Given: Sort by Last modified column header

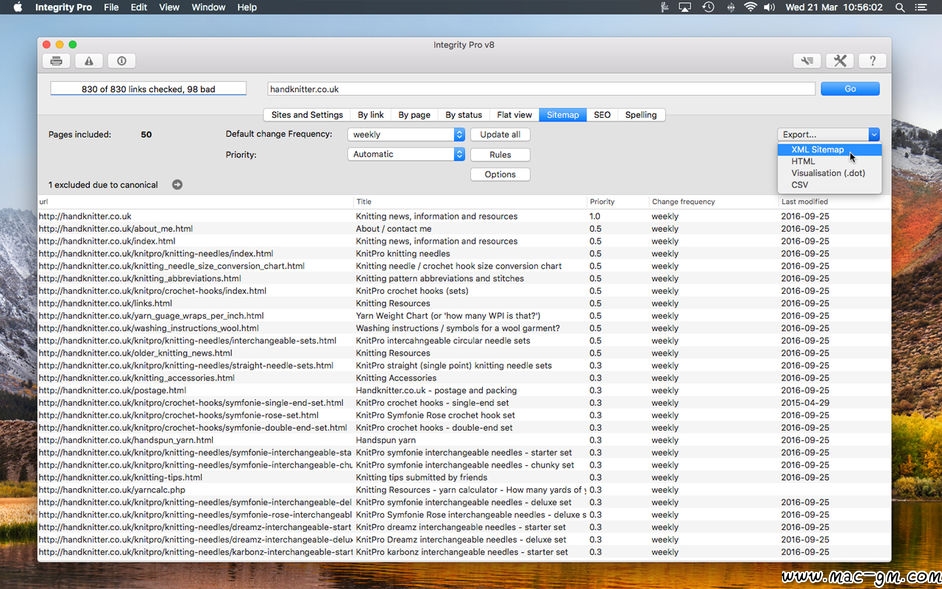Looking at the screenshot, I should pyautogui.click(x=834, y=202).
